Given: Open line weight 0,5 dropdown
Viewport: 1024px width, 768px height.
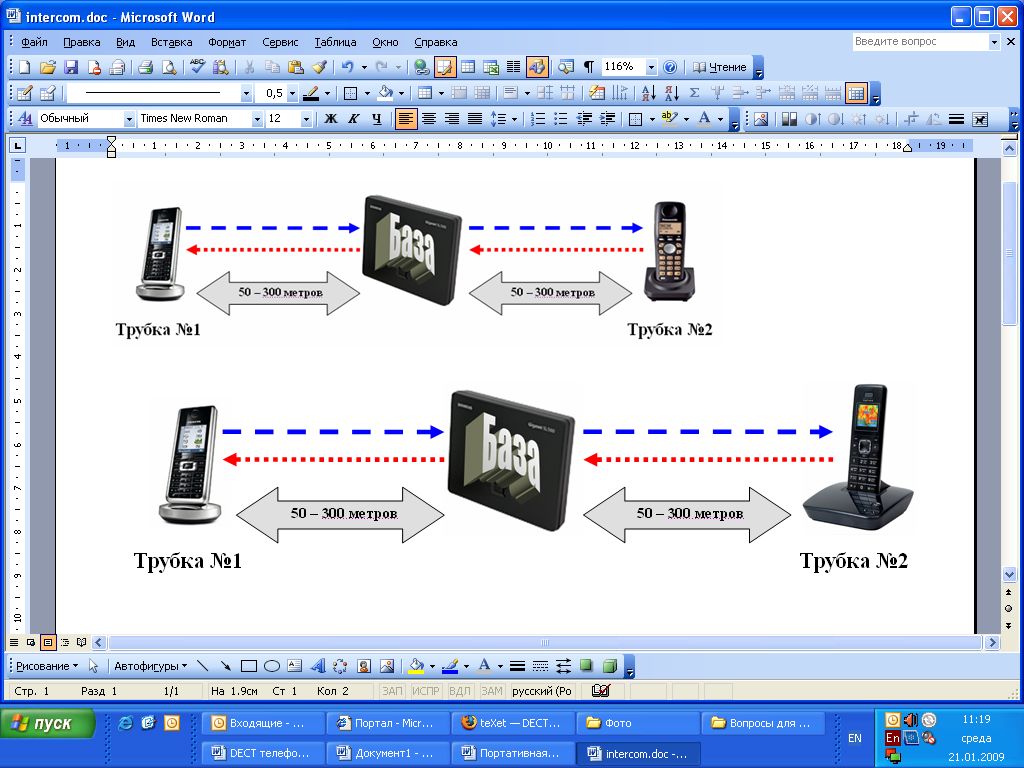Looking at the screenshot, I should (292, 93).
